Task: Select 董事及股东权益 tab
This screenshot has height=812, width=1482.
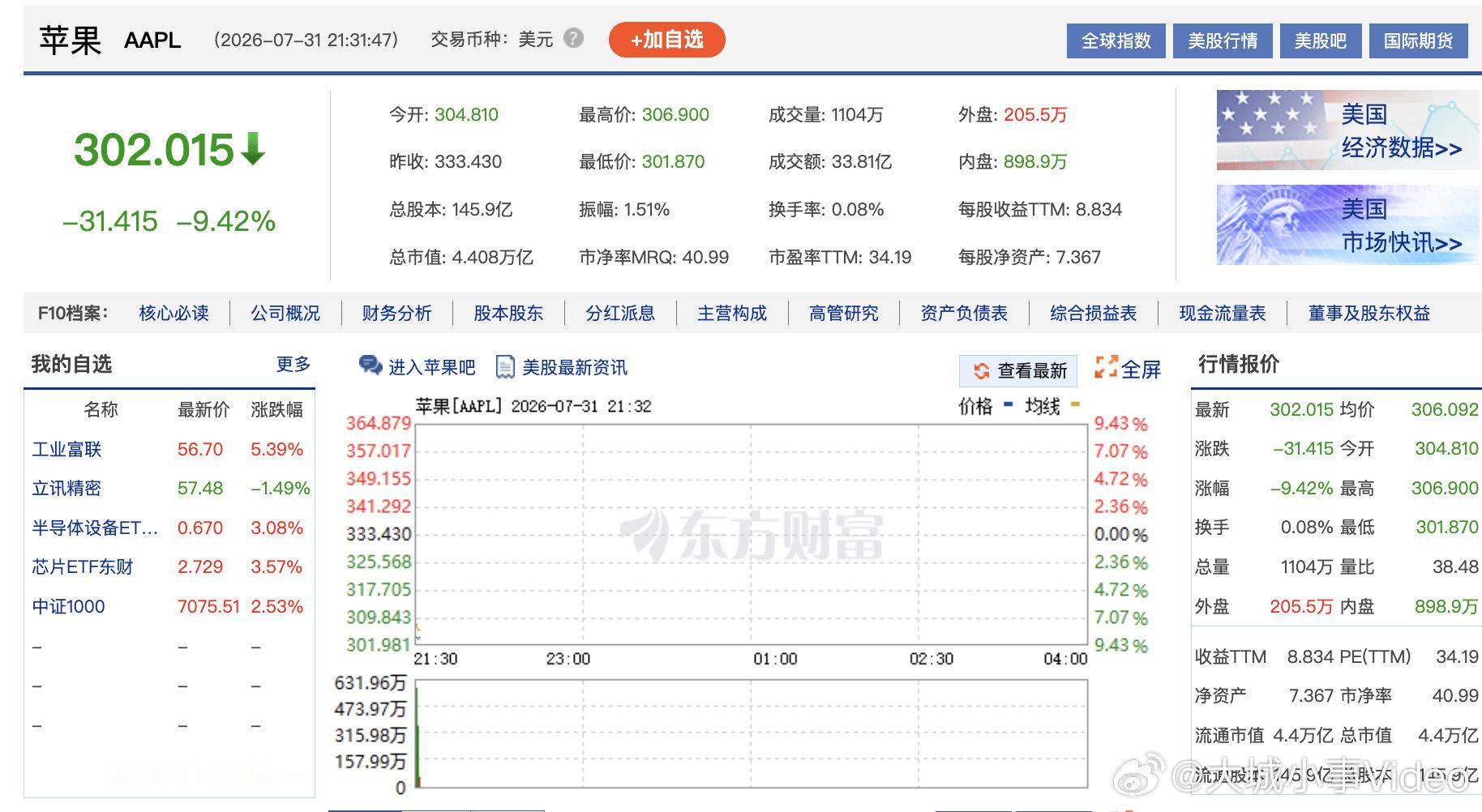Action: (1368, 313)
